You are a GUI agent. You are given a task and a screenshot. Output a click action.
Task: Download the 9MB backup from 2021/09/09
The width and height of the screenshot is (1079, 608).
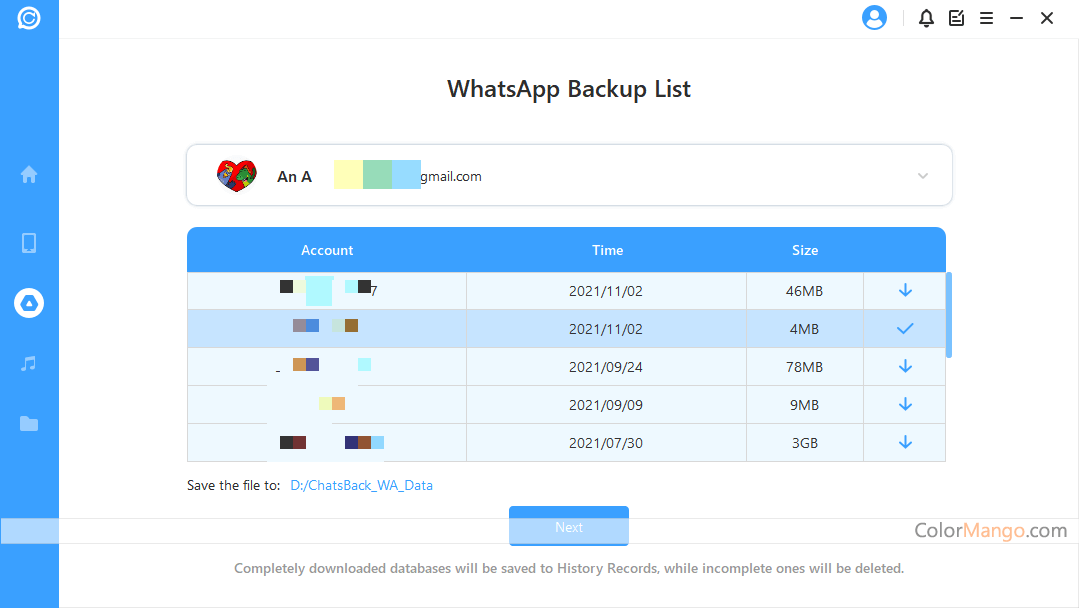905,404
